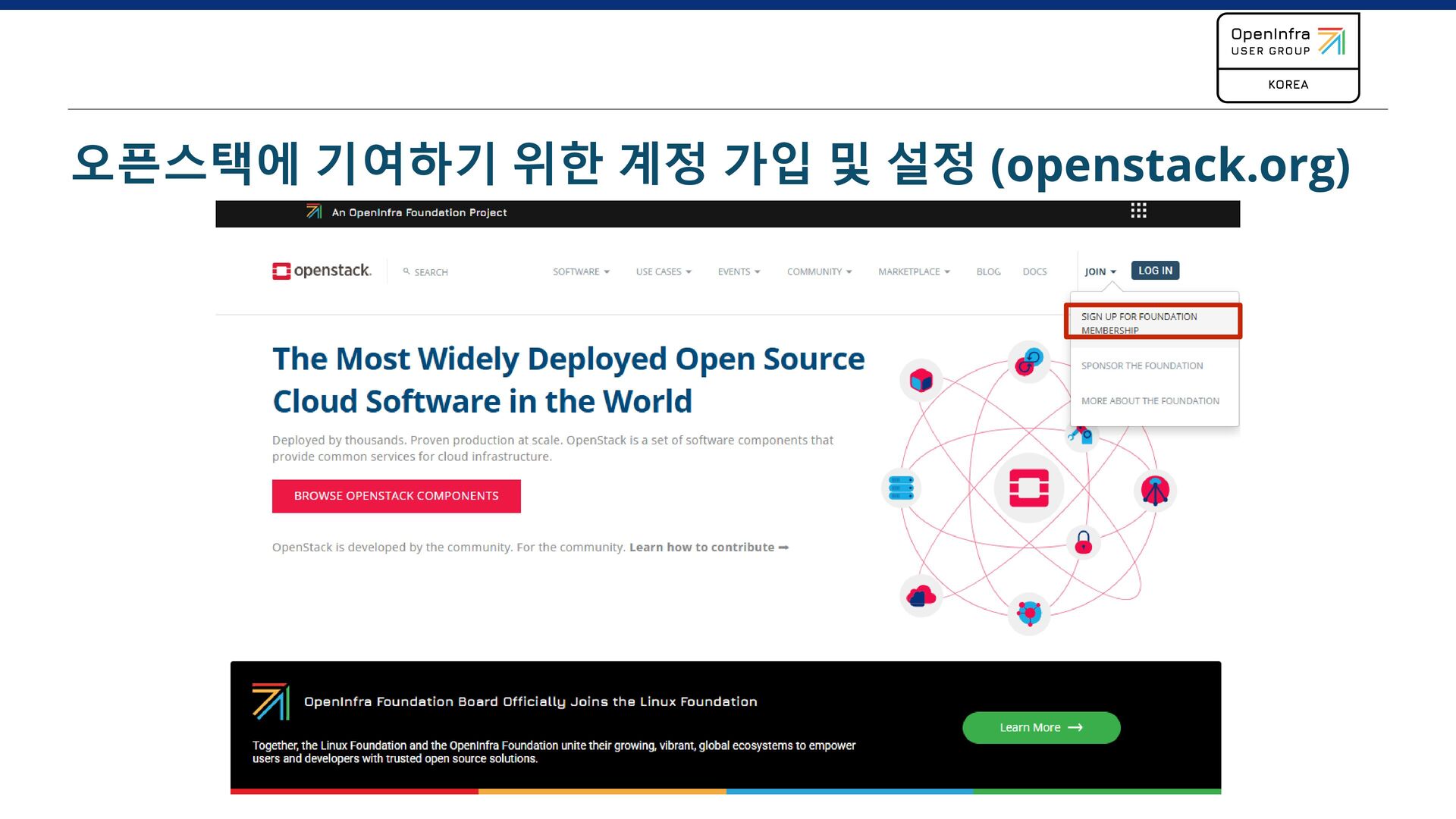Click the chain link component icon in diagram

click(1029, 361)
